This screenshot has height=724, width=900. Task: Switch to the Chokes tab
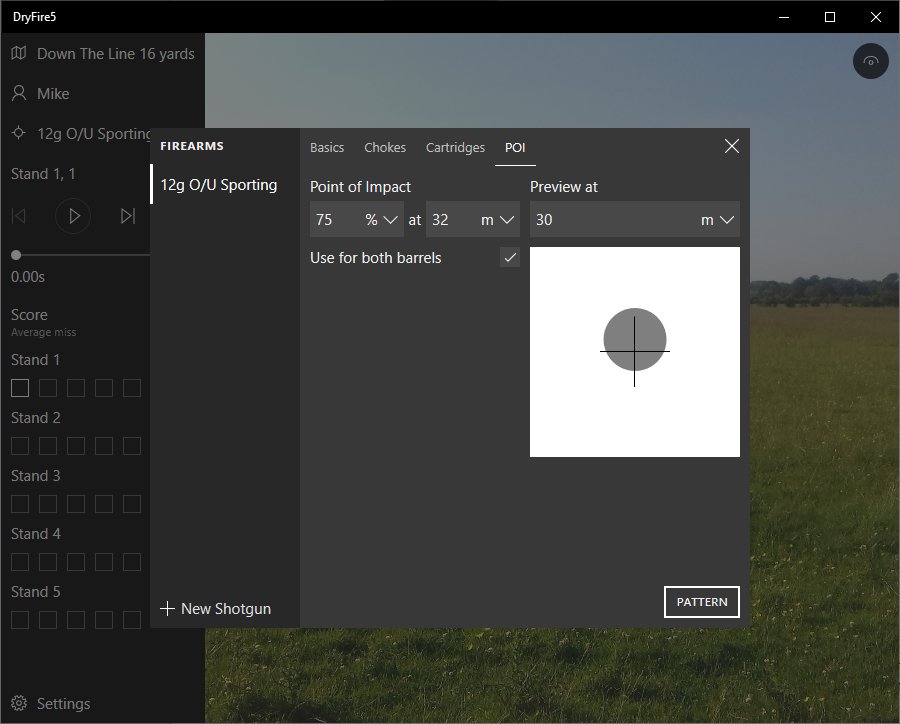(385, 147)
